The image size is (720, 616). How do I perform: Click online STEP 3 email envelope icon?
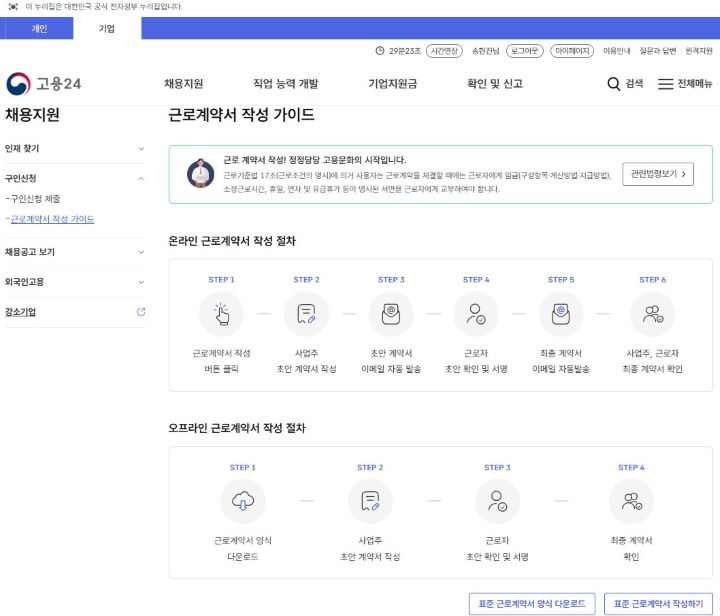391,314
